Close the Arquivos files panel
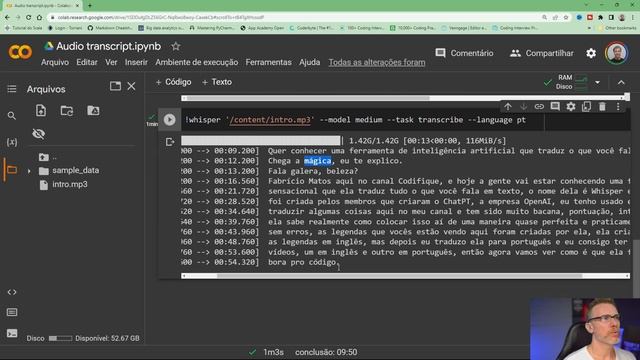The image size is (640, 360). [131, 86]
